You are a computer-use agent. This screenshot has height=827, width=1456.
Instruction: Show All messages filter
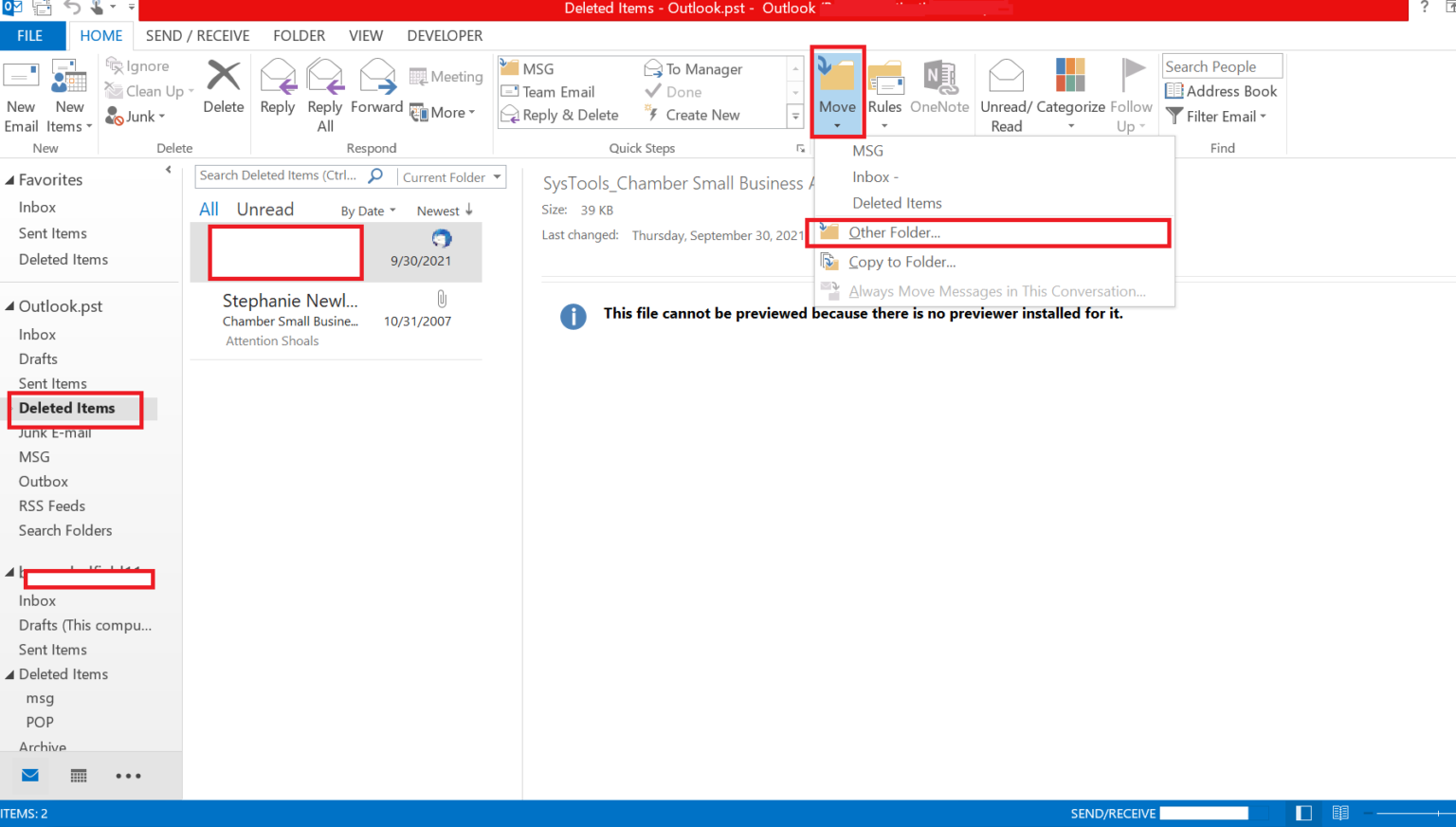[209, 210]
